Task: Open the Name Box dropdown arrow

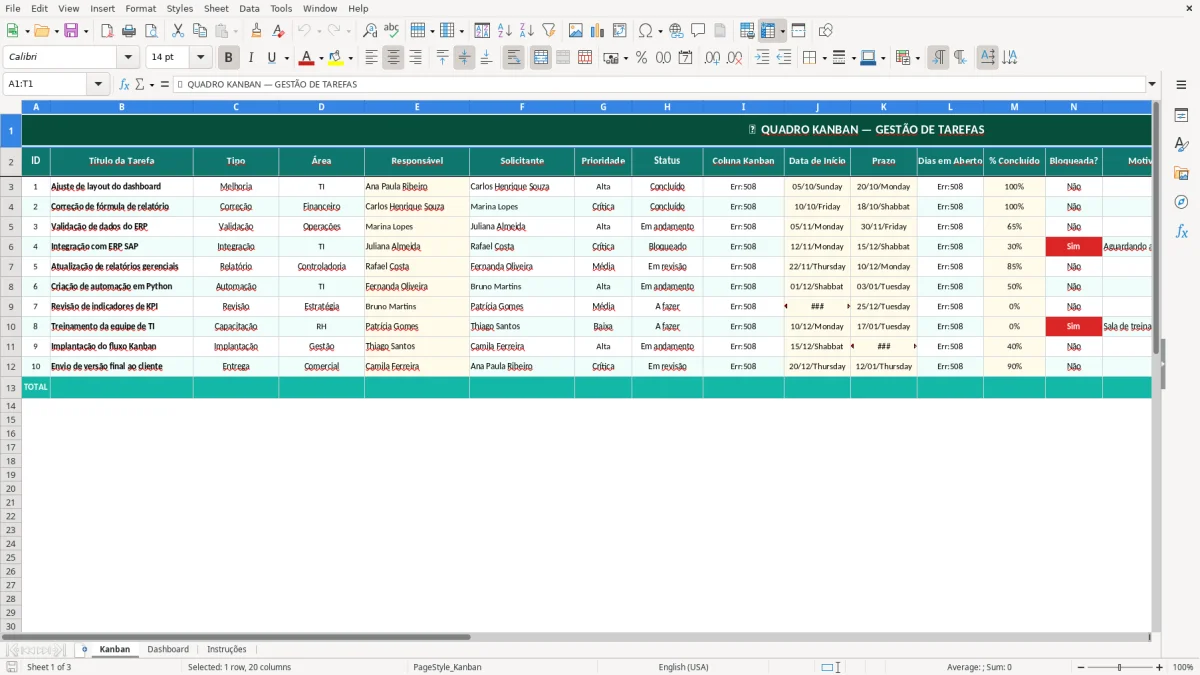Action: 98,84
